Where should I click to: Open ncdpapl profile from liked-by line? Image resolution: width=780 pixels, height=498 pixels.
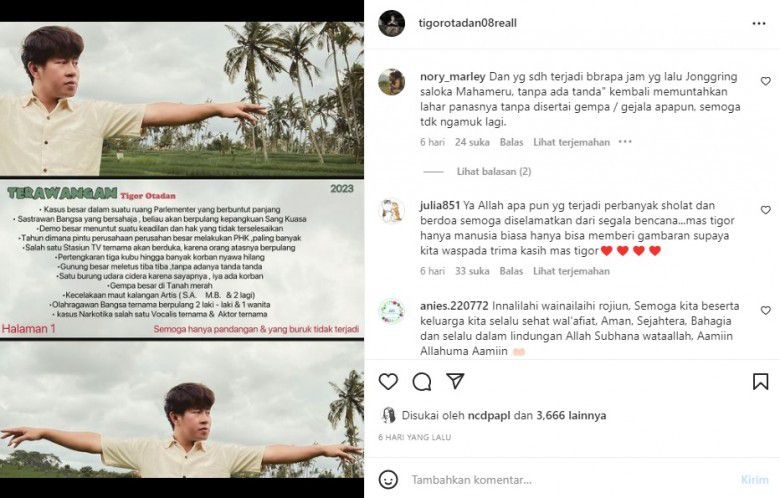pos(488,415)
